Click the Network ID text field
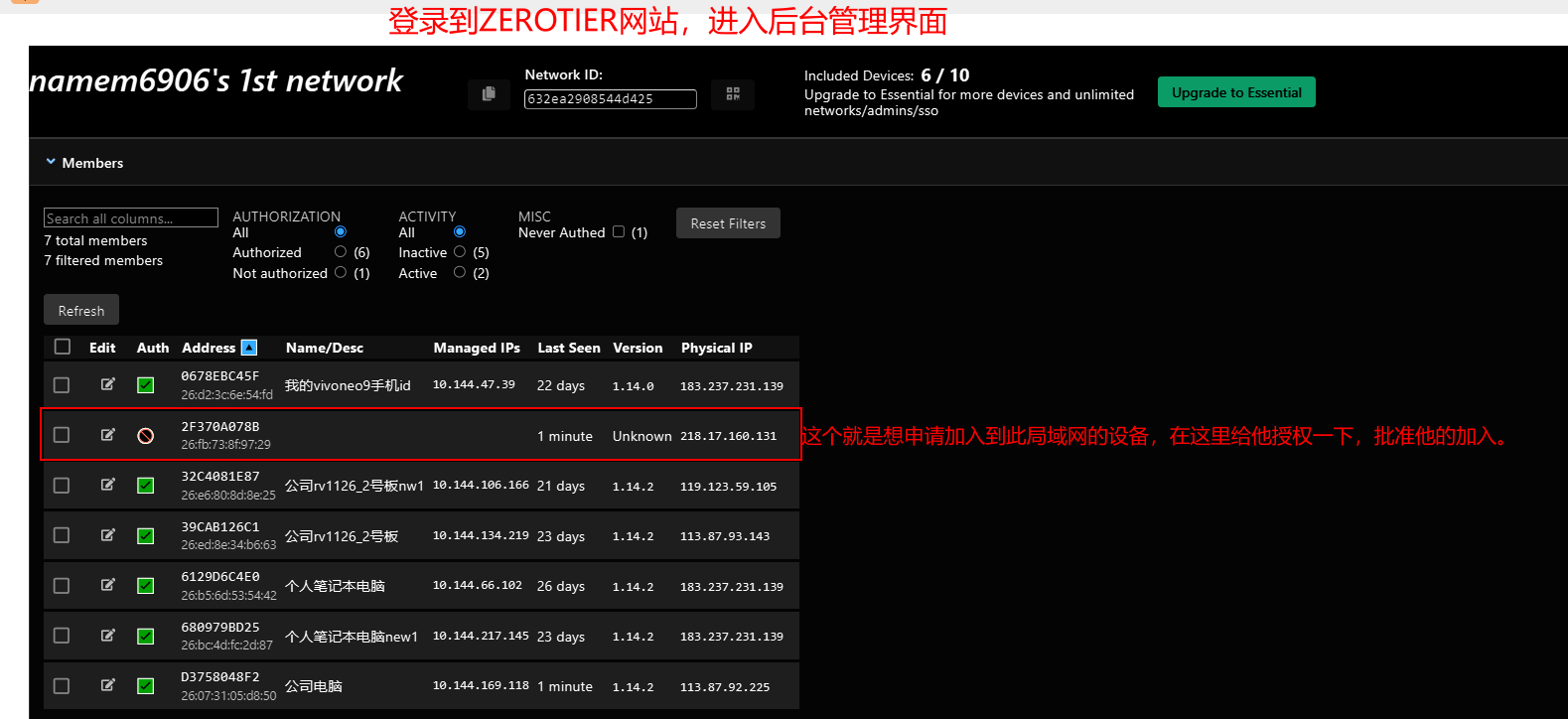Image resolution: width=1568 pixels, height=719 pixels. click(x=611, y=99)
